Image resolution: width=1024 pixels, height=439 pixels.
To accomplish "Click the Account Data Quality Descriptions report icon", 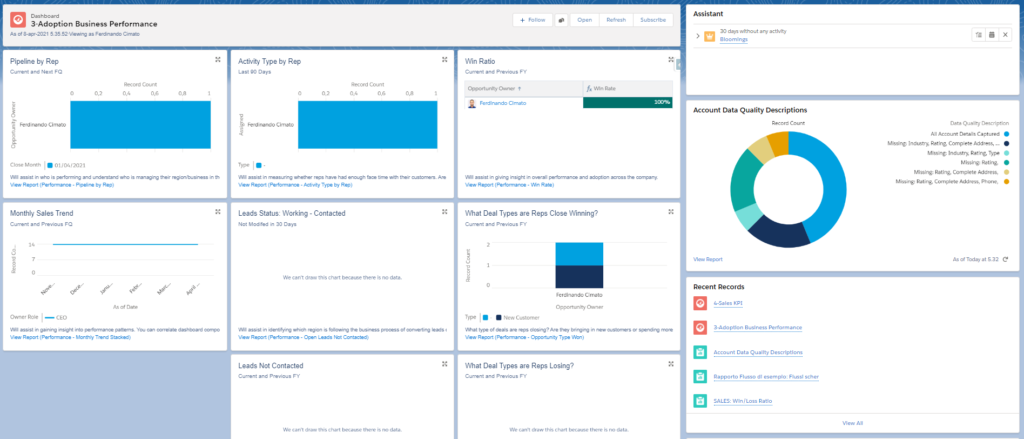I will pos(699,352).
